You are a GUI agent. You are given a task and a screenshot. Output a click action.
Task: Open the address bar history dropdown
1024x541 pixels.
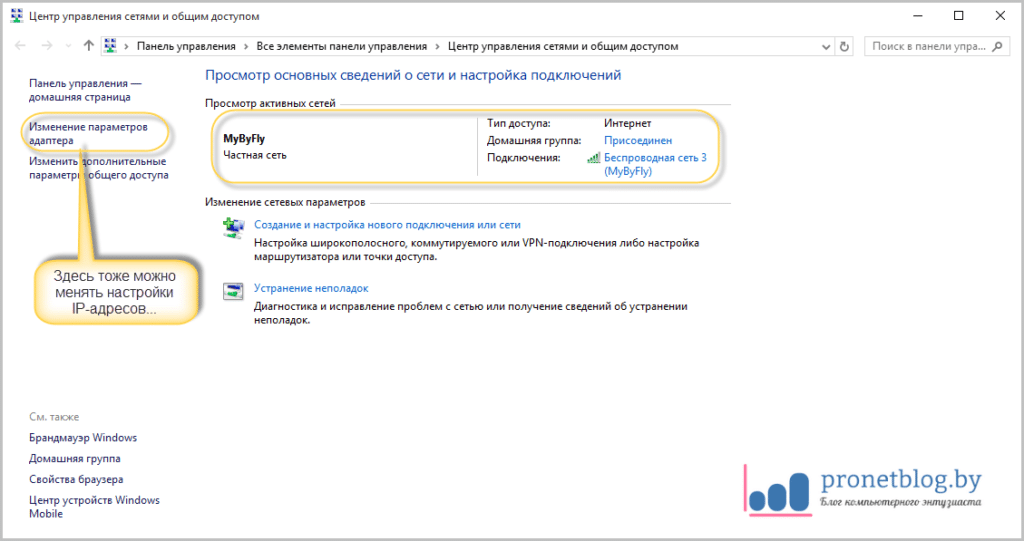825,46
